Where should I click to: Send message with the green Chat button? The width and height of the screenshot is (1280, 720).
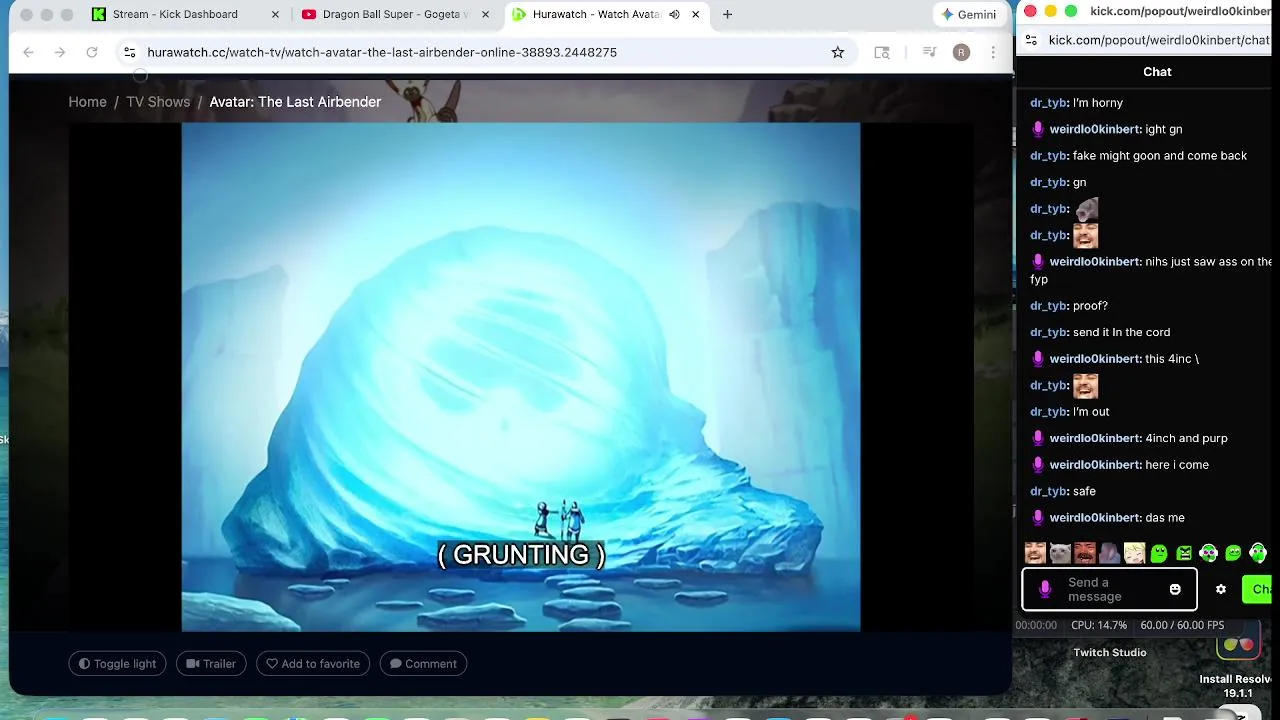point(1259,590)
